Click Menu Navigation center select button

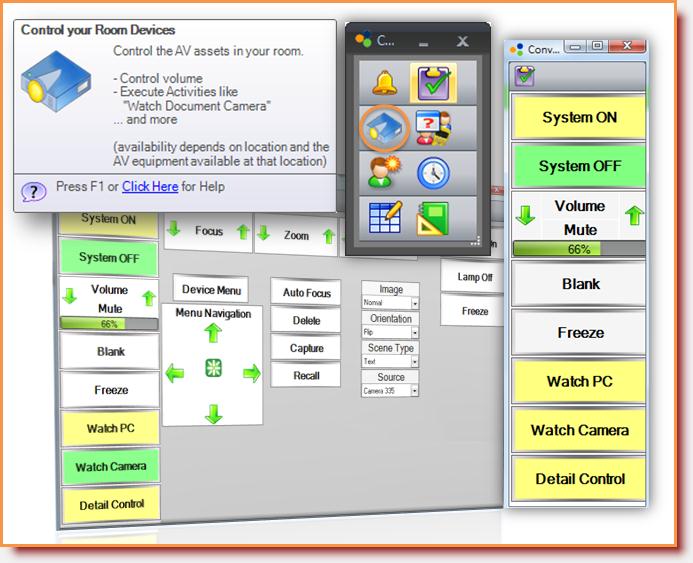(x=213, y=368)
